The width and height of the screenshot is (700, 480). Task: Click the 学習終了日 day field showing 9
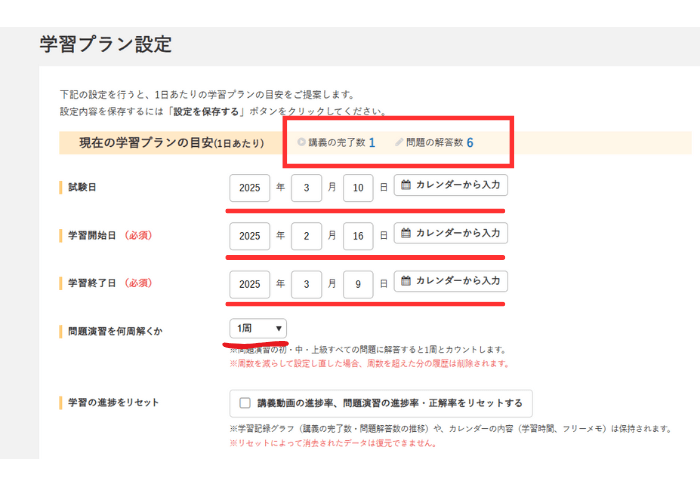[358, 284]
